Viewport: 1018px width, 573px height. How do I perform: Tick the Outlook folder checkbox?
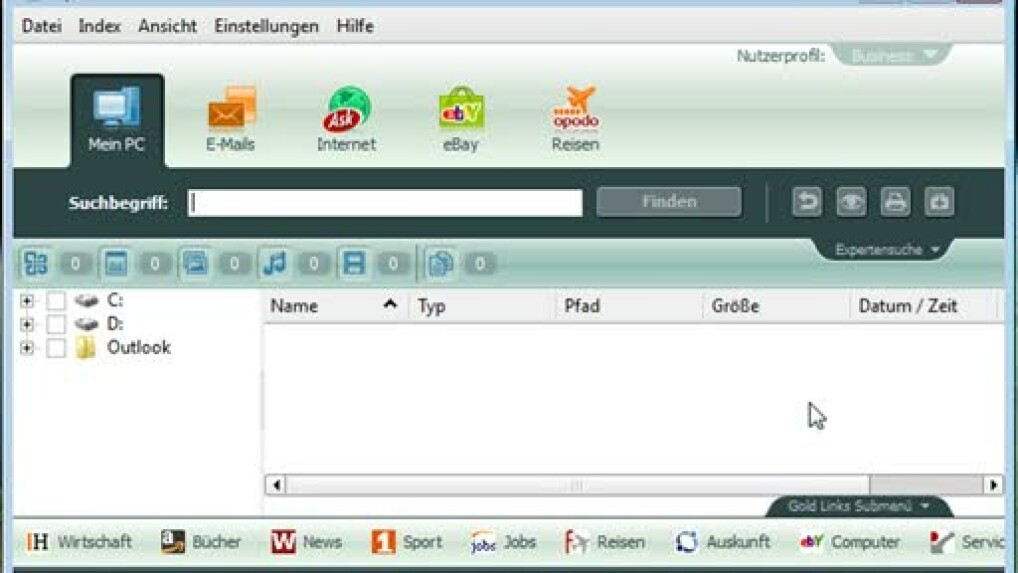(x=56, y=348)
